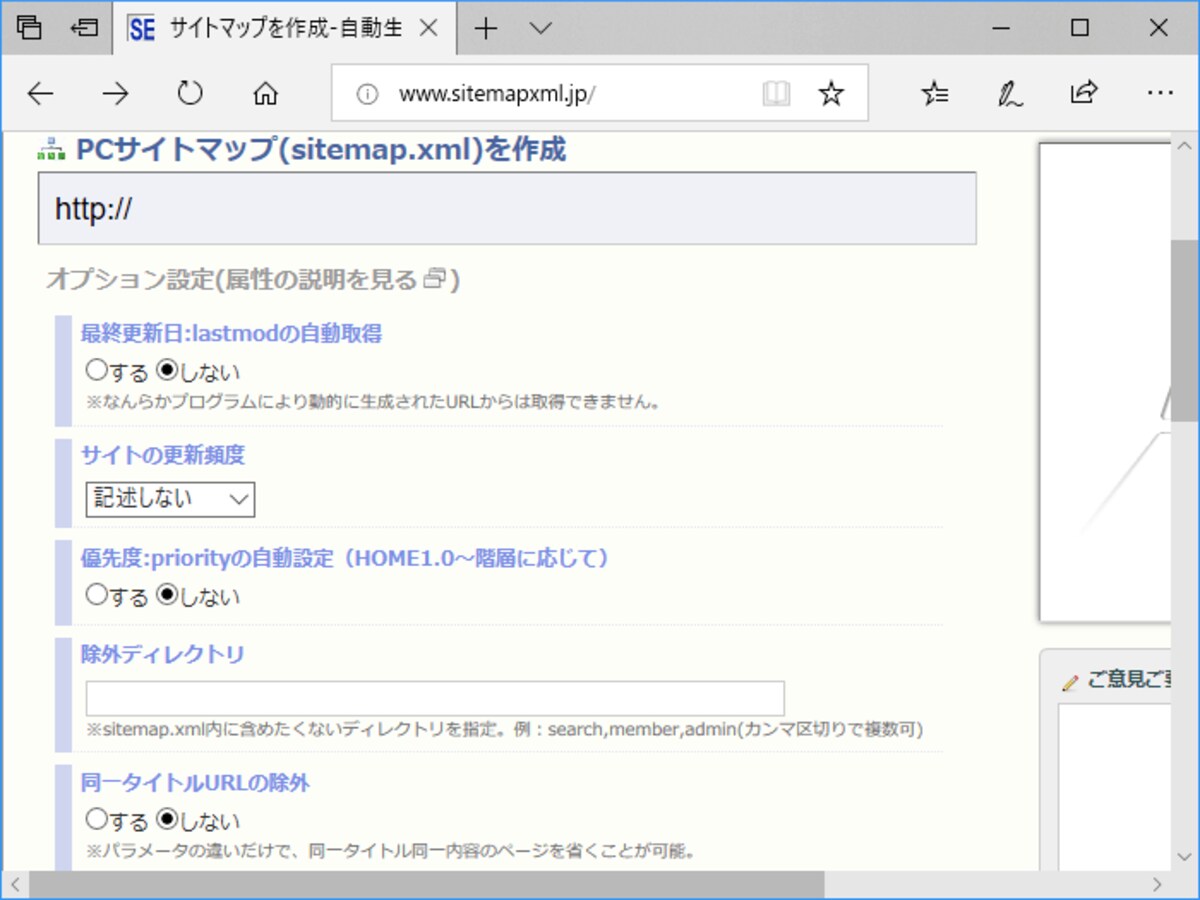Image resolution: width=1200 pixels, height=900 pixels.
Task: Select する for 同一タイトルURLの除外
Action: (x=96, y=819)
